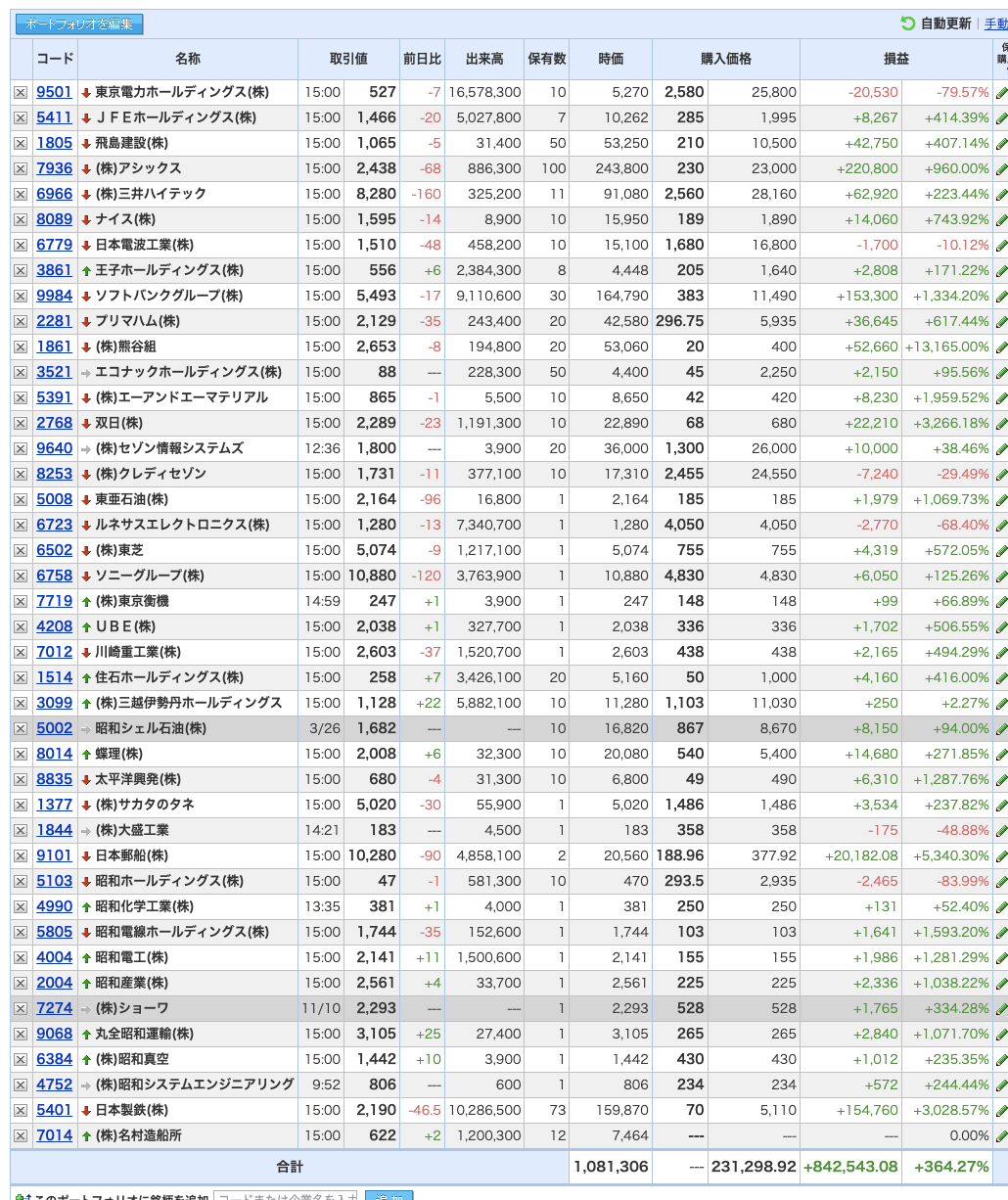1008x1200 pixels.
Task: Edit the 川崎重工業 row with the pencil icon
Action: click(x=1001, y=653)
